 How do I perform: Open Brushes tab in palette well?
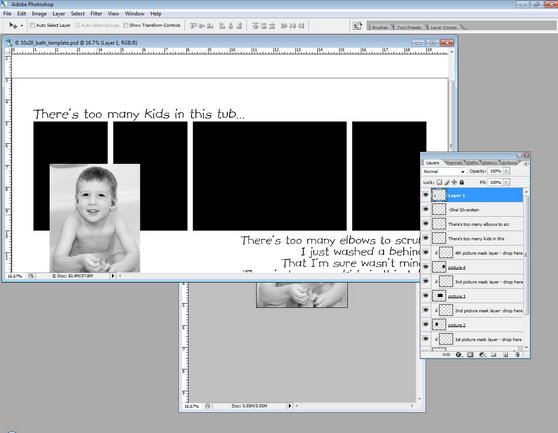379,27
